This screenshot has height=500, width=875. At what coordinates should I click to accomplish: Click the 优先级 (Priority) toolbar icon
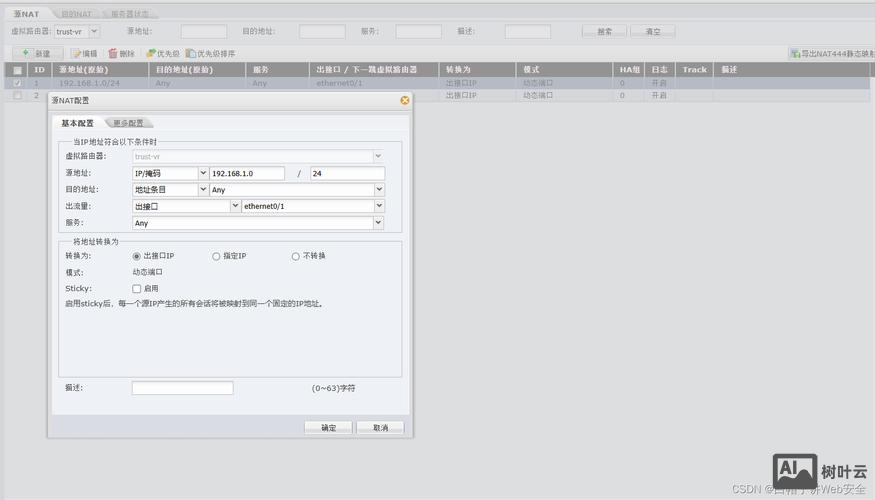(x=151, y=54)
